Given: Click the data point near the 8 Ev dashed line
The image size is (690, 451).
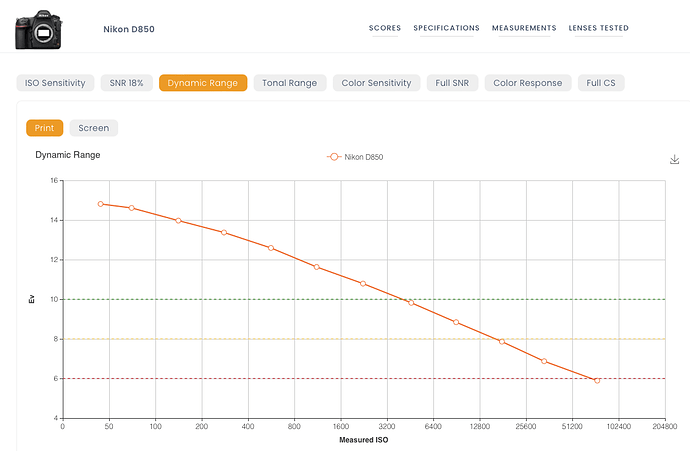Looking at the screenshot, I should tap(502, 341).
